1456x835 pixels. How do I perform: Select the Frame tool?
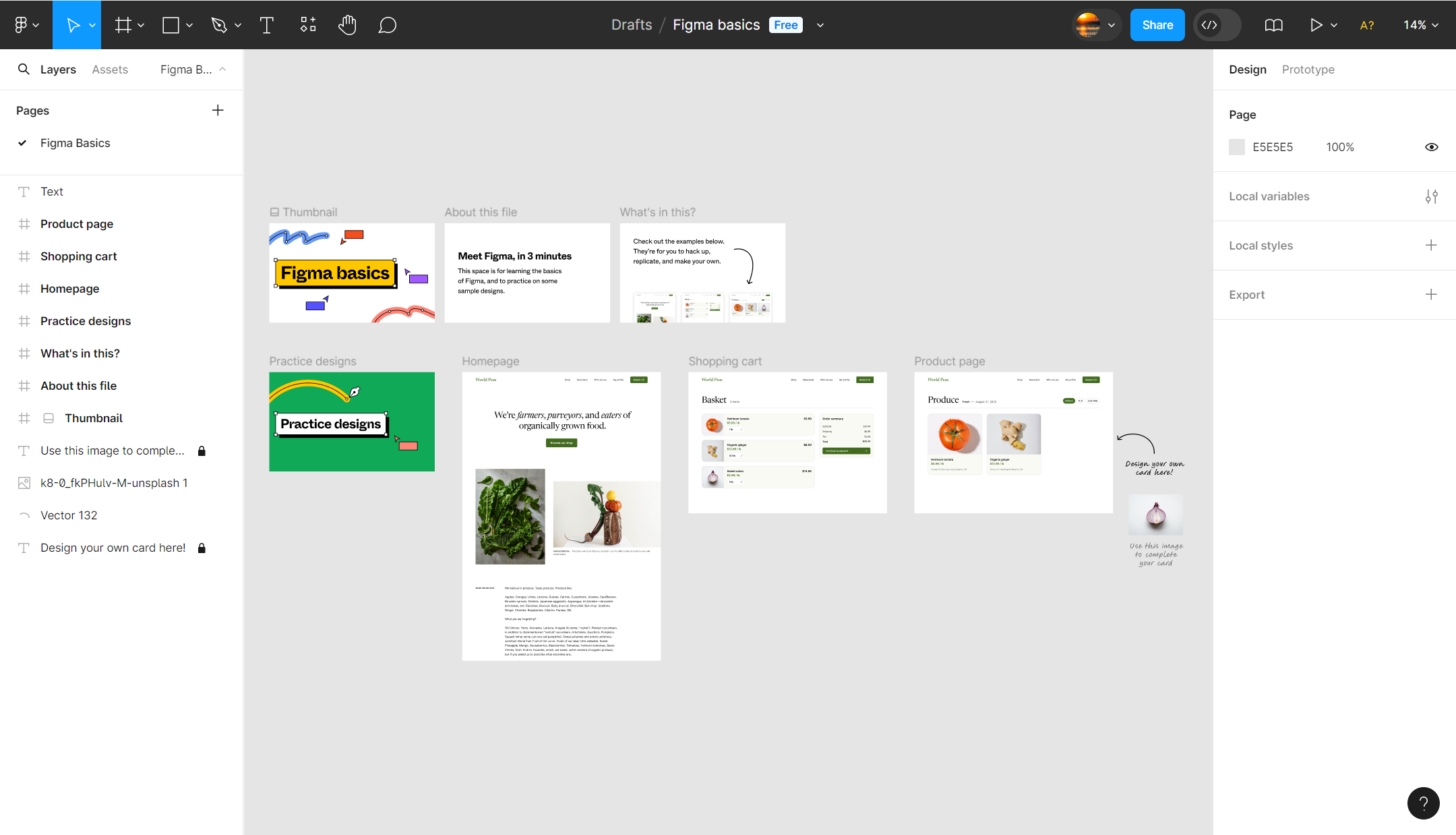(x=123, y=25)
